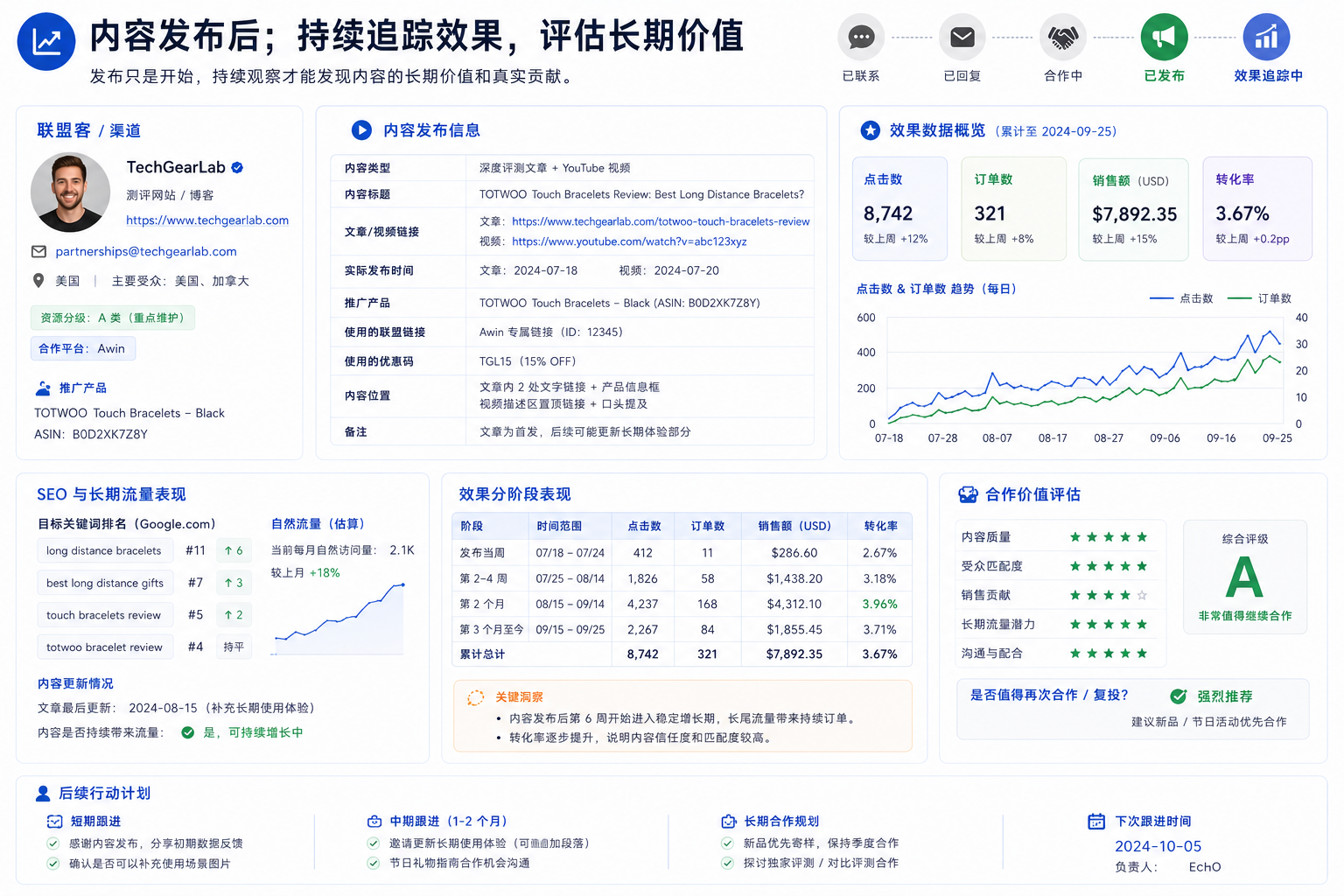Click the 合作平台: Awin tag
This screenshot has height=896, width=1344.
[x=83, y=348]
